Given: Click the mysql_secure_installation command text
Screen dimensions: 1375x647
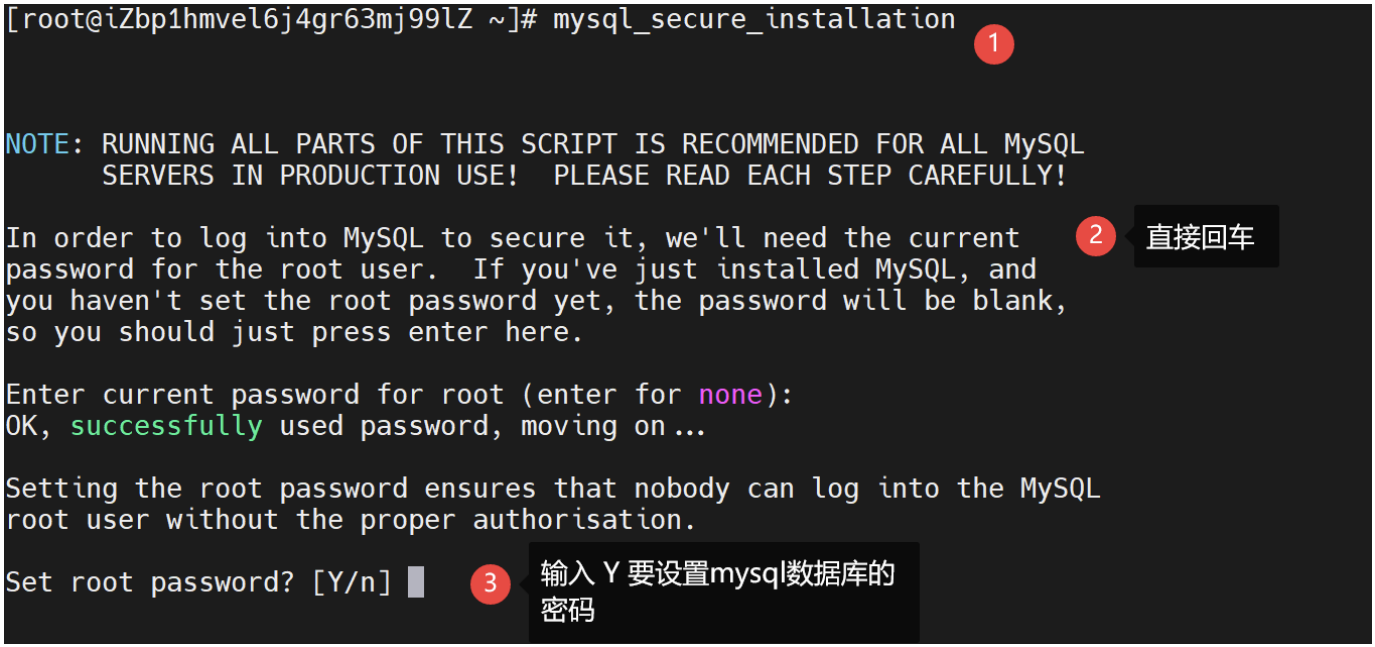Looking at the screenshot, I should 754,18.
